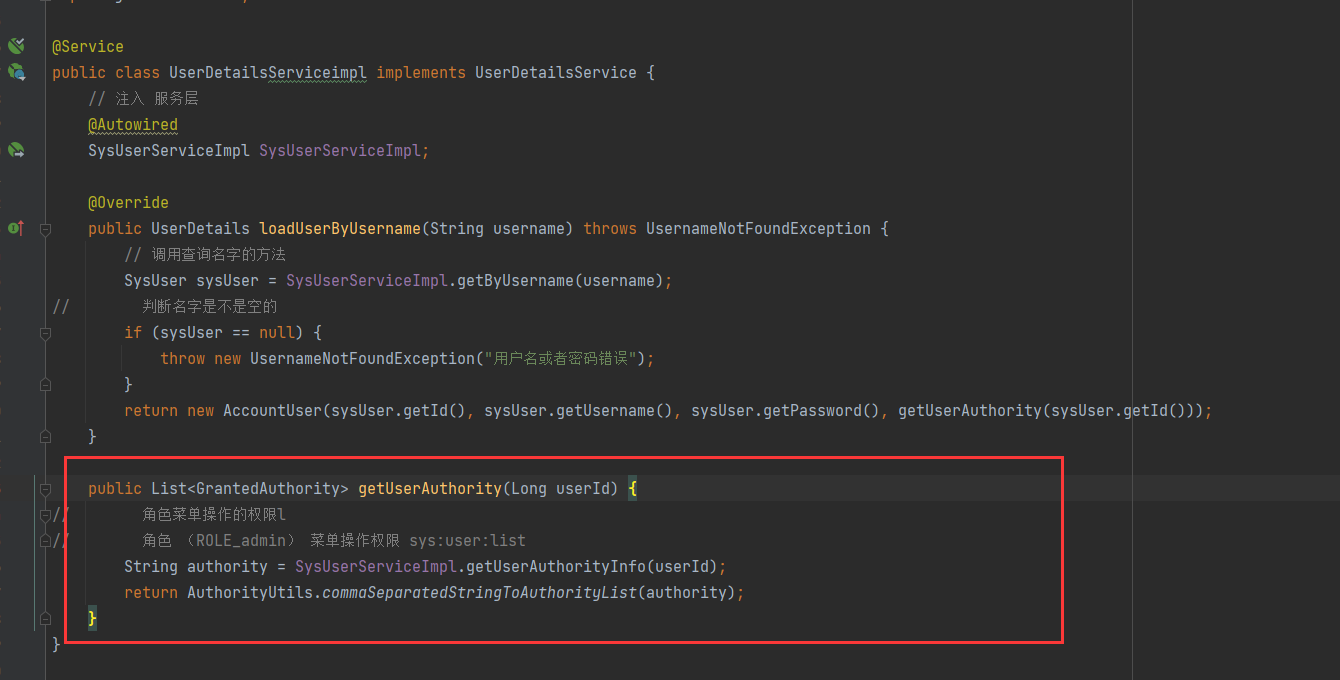Screen dimensions: 1340x680
Task: Click the purple SysUserServiceImpl field name before the semicolon
Action: click(340, 151)
